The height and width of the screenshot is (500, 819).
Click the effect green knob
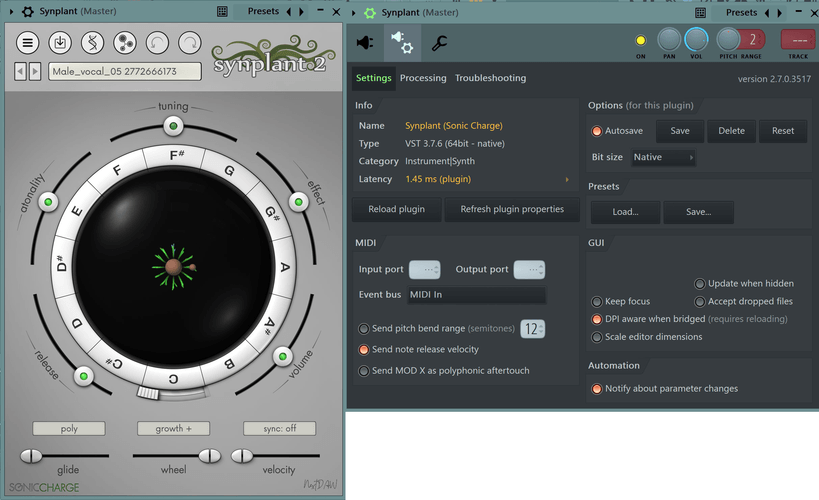coord(298,202)
